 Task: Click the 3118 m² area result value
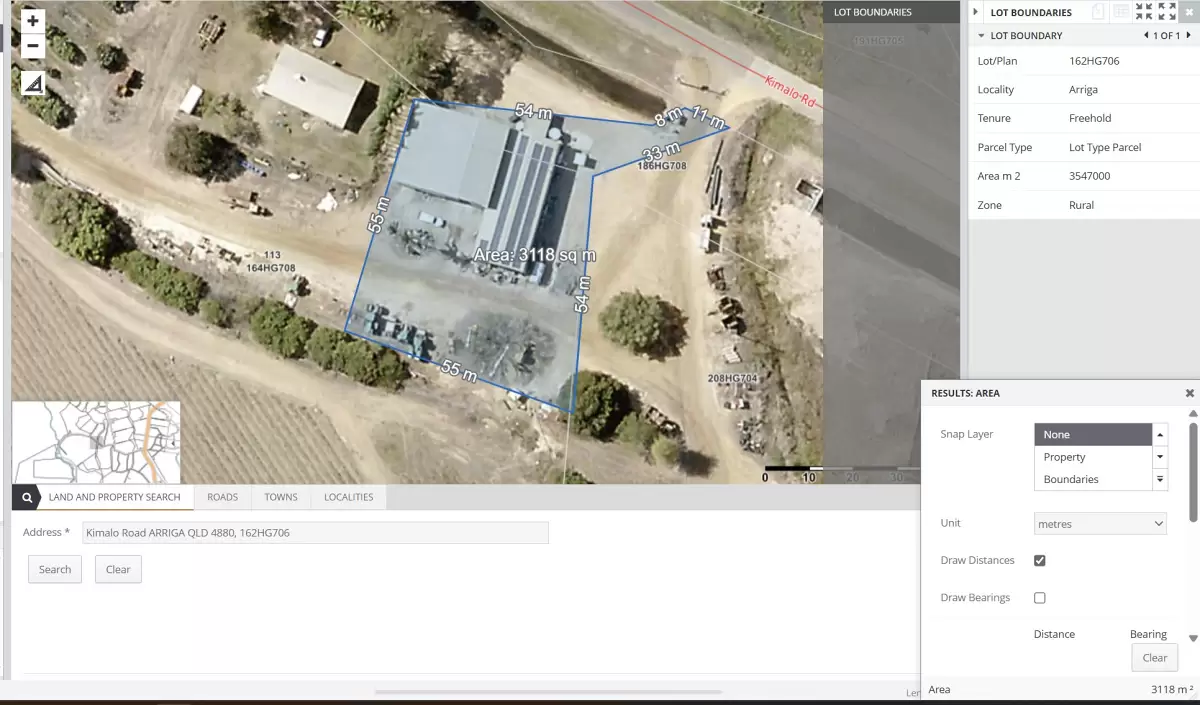click(1172, 689)
